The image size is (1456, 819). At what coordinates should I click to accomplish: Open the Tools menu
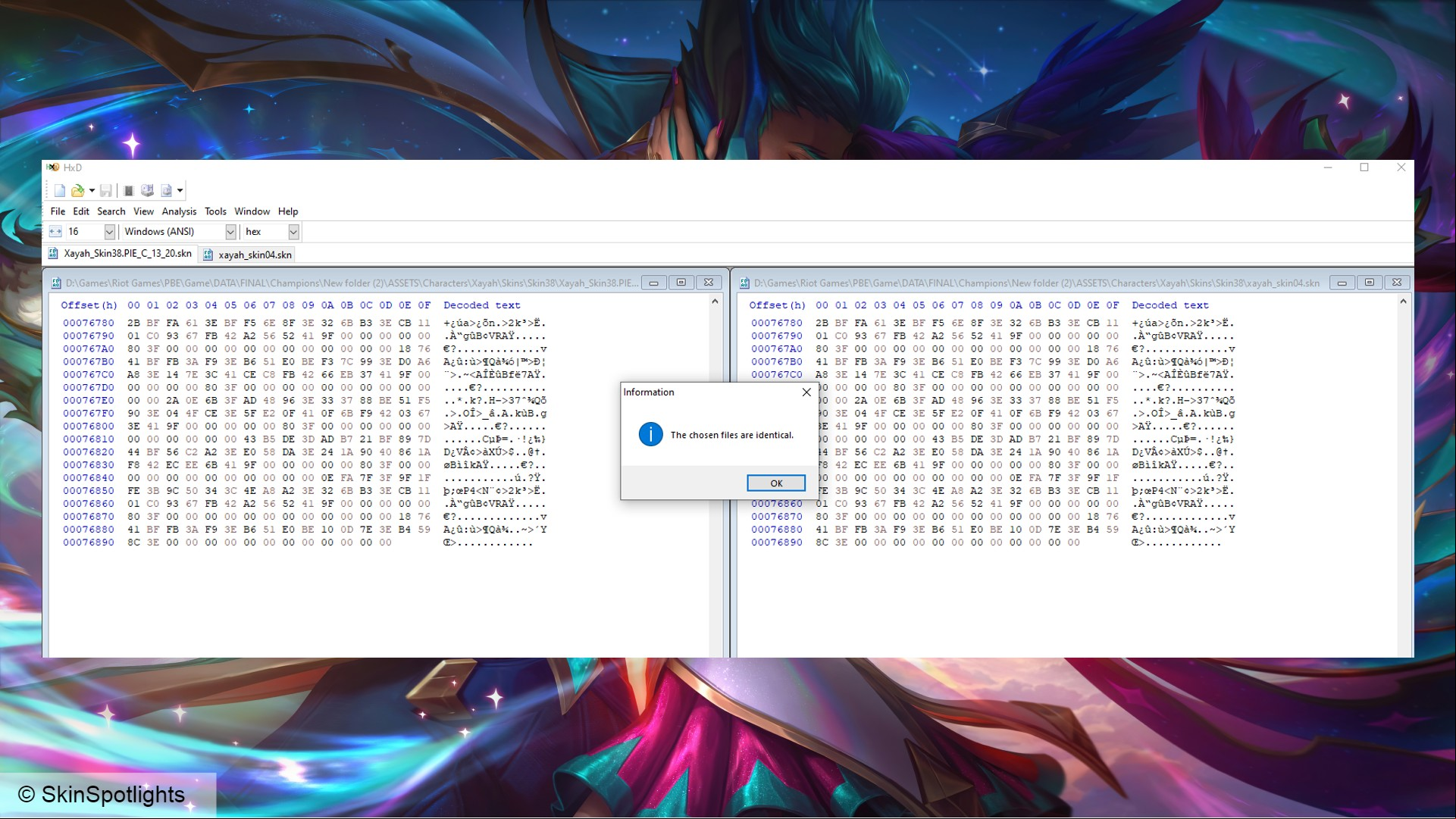pyautogui.click(x=215, y=211)
